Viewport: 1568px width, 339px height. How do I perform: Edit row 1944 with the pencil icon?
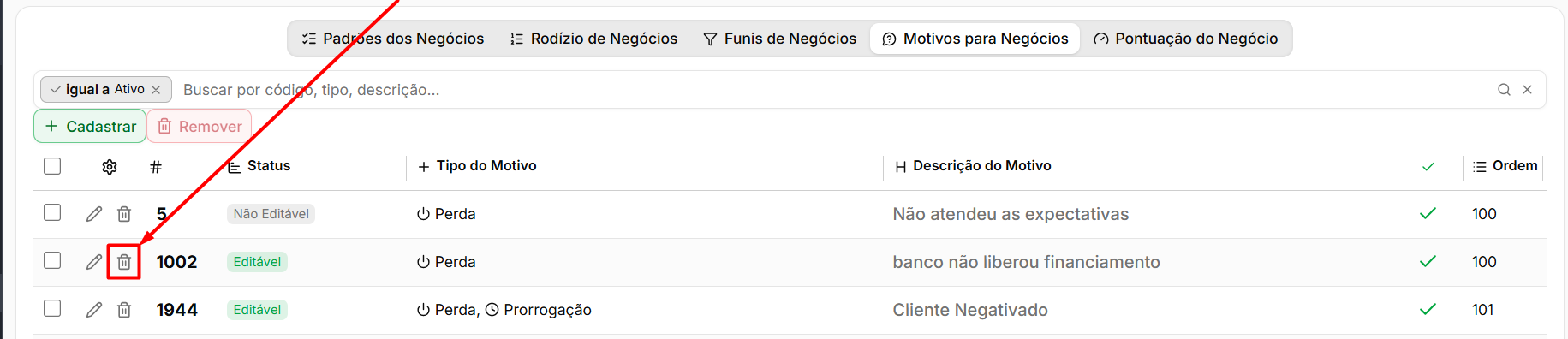94,310
